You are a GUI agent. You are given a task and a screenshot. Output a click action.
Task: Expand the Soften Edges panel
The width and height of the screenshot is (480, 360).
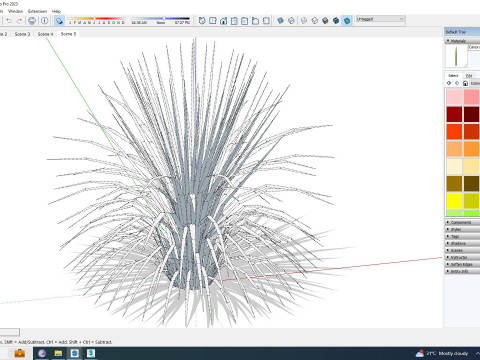click(x=462, y=264)
